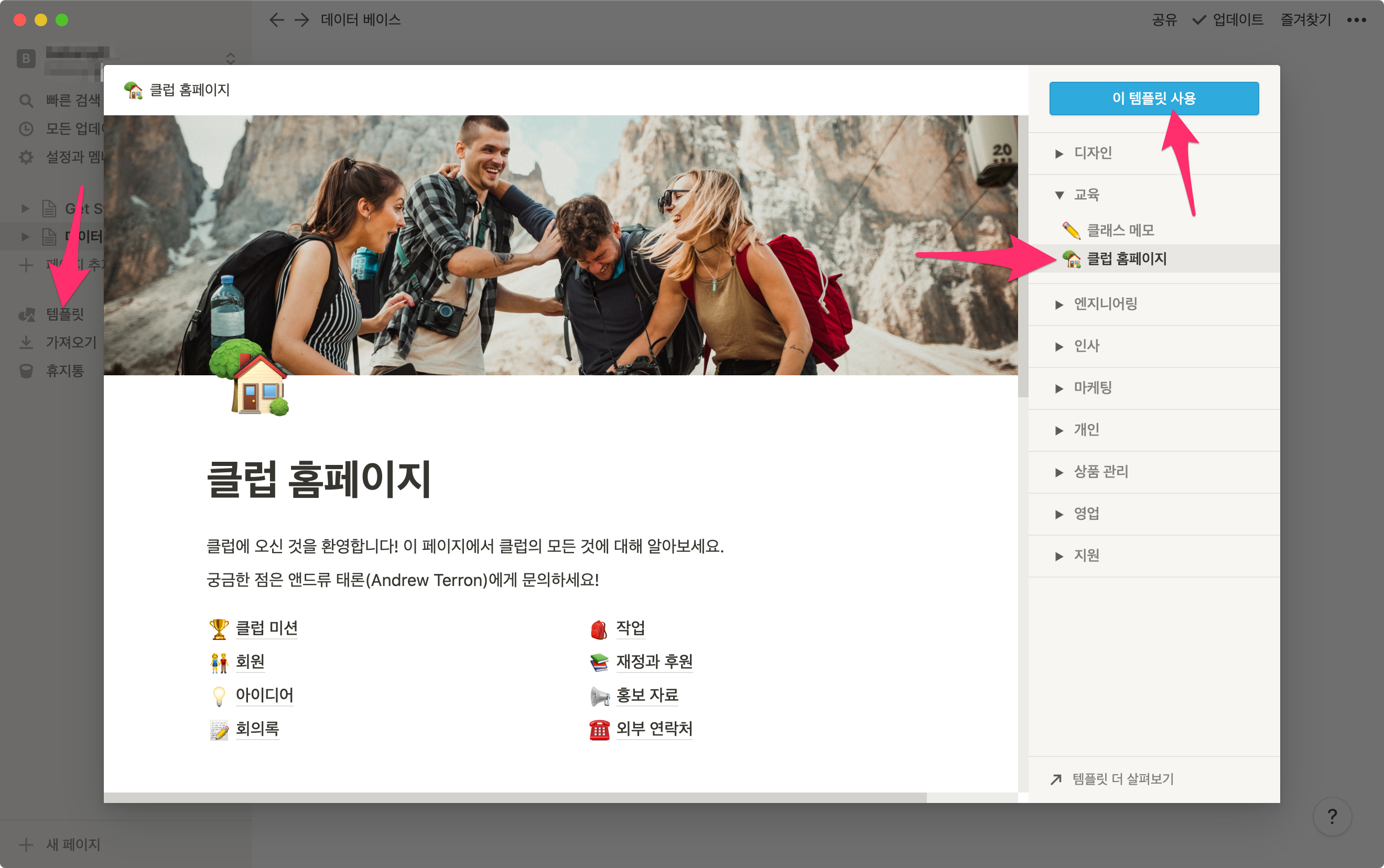
Task: Click the quick search magnifier icon
Action: (26, 101)
